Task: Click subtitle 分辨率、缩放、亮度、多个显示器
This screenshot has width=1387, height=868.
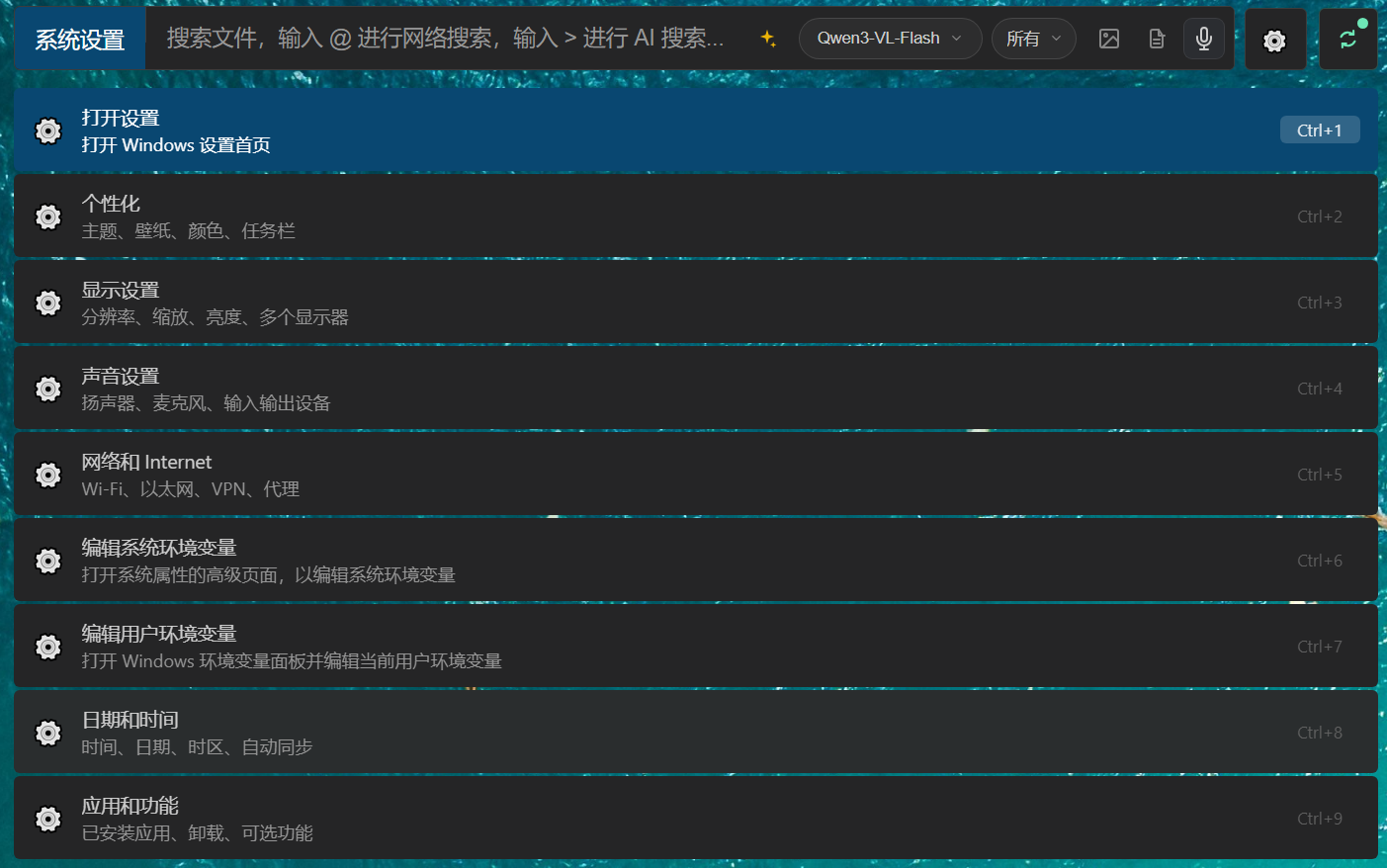Action: 215,317
